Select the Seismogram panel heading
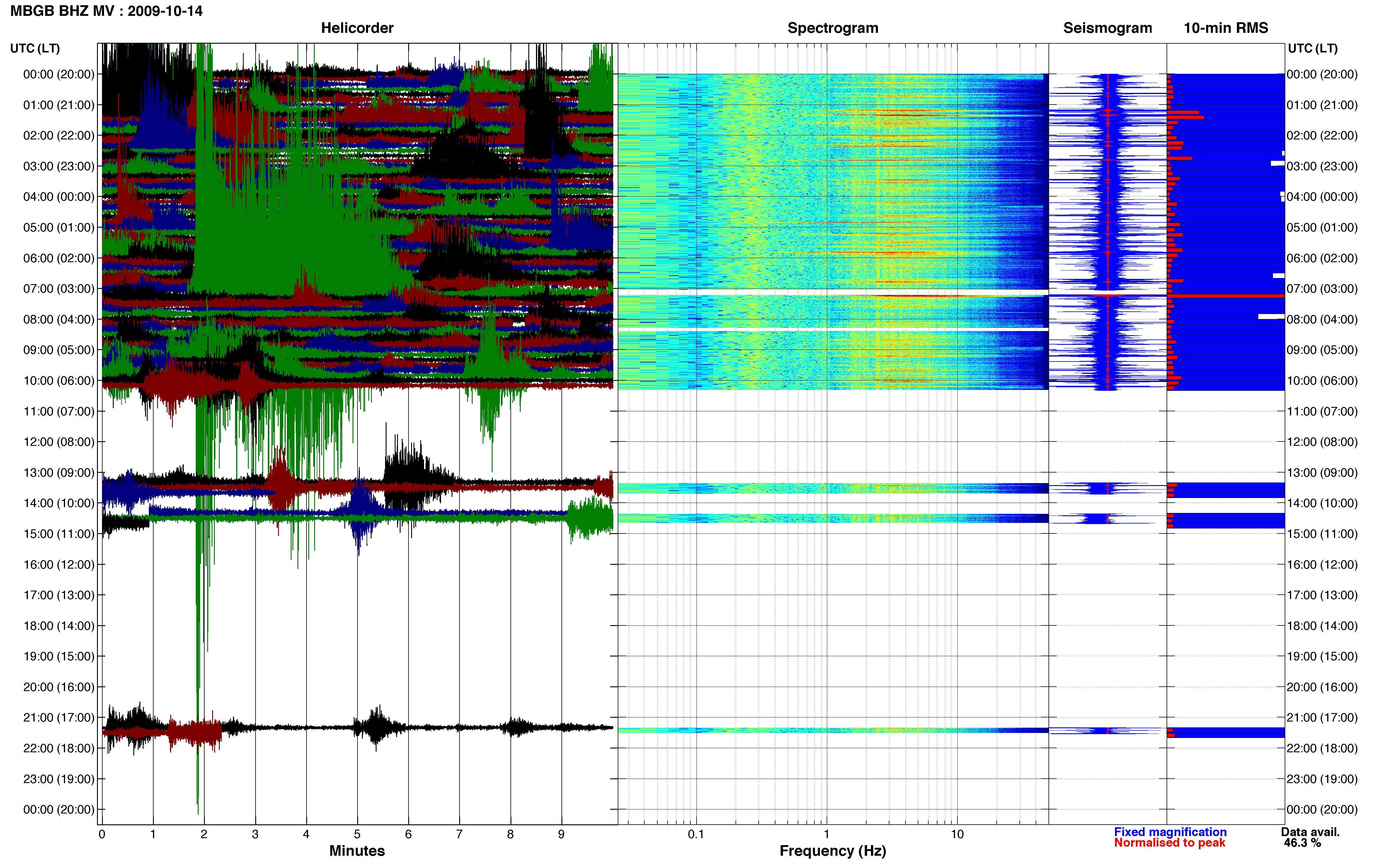The image size is (1389, 868). 1108,28
